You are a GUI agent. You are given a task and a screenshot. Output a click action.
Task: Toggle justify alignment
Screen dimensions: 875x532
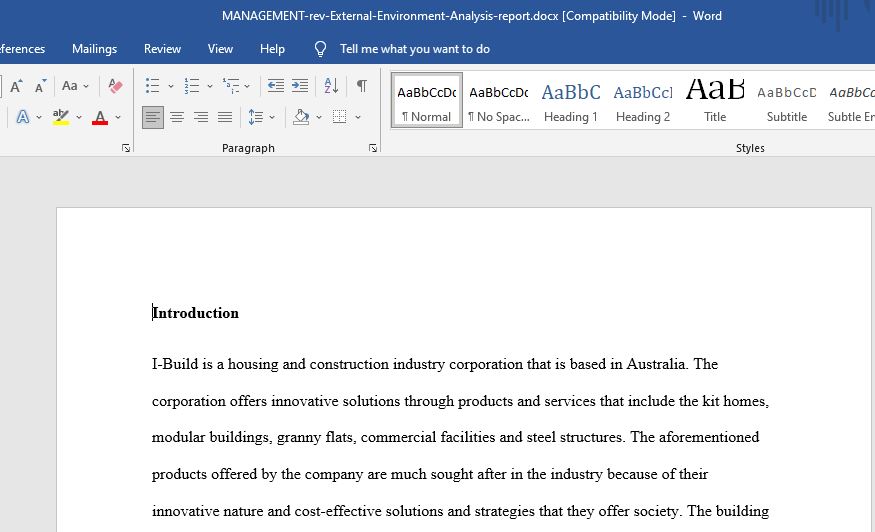[x=225, y=117]
